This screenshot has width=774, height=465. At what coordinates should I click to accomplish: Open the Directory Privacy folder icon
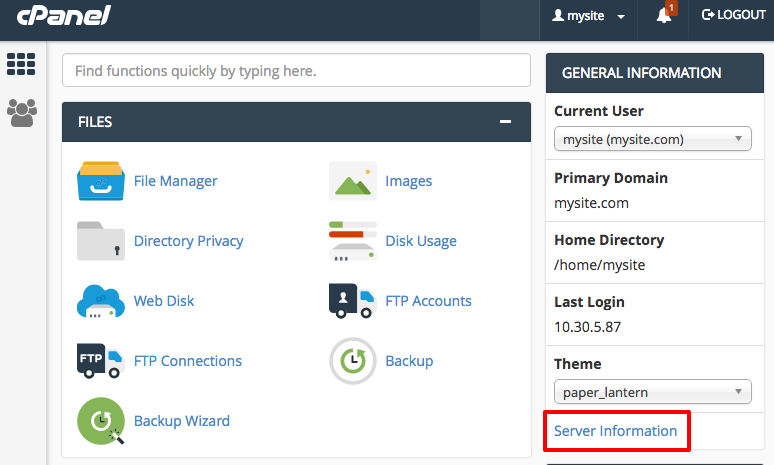pos(101,241)
